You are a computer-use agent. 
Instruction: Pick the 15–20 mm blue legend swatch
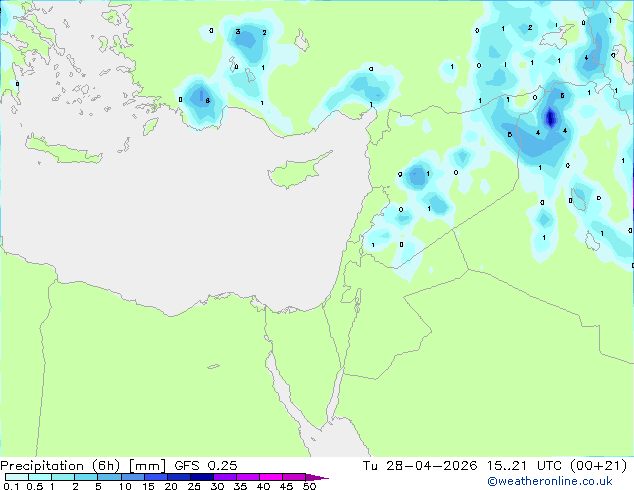pos(155,477)
